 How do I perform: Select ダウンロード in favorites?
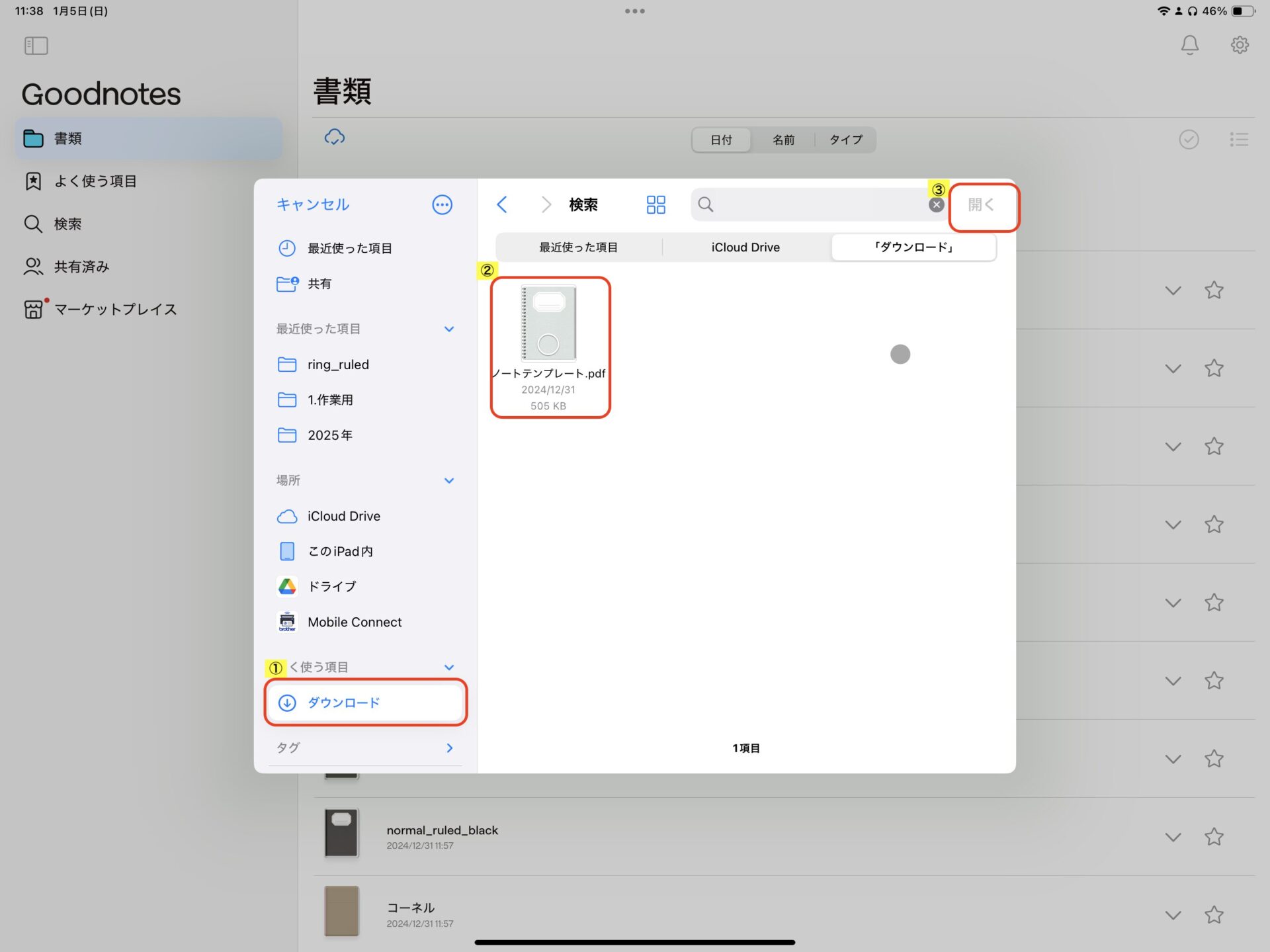365,703
